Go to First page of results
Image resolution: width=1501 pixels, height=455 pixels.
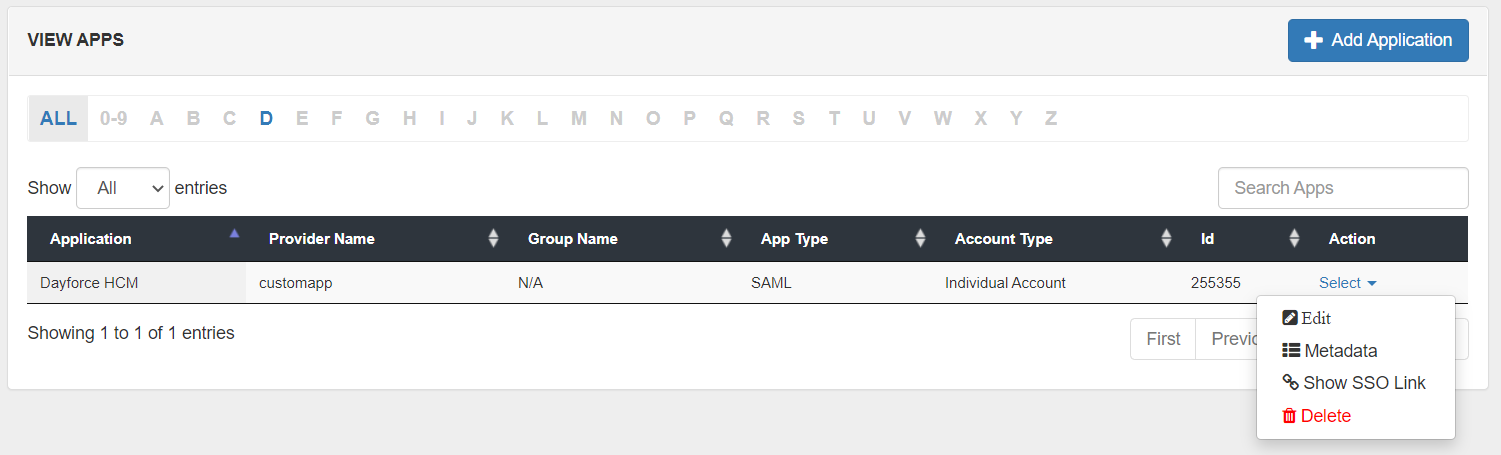click(x=1163, y=339)
